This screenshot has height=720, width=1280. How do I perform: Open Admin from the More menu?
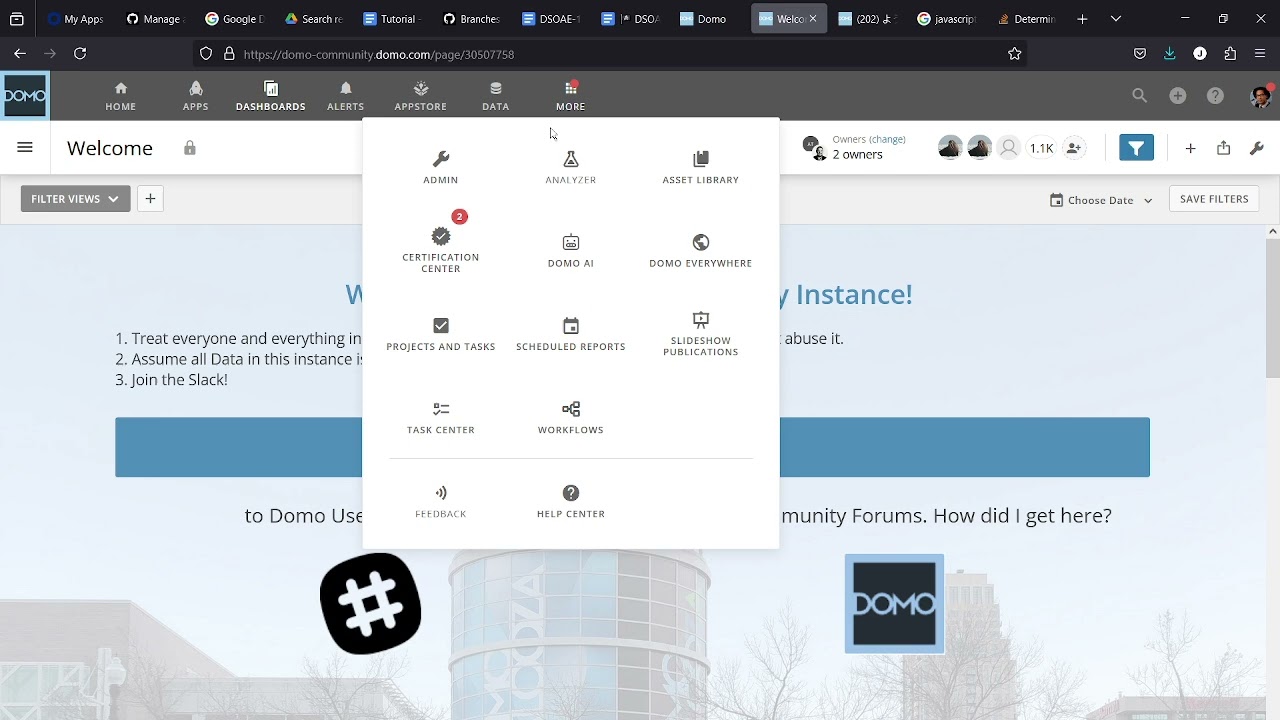pyautogui.click(x=440, y=168)
